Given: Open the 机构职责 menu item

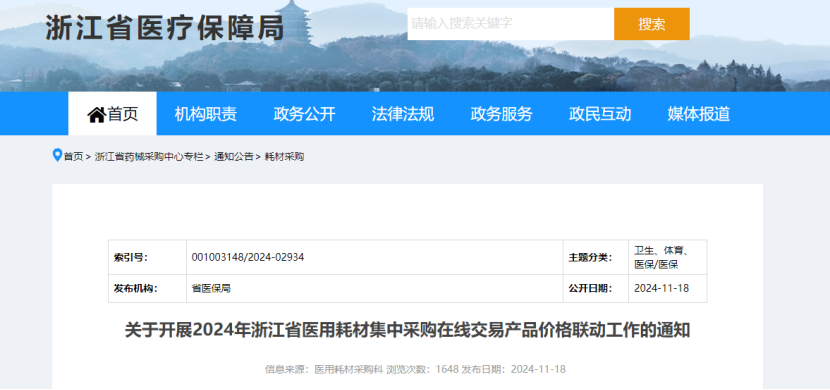Looking at the screenshot, I should pyautogui.click(x=206, y=114).
